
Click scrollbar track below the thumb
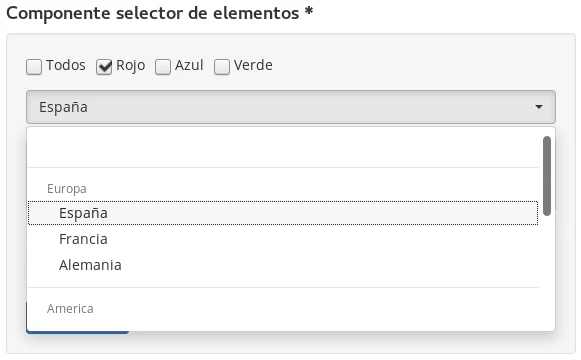547,270
